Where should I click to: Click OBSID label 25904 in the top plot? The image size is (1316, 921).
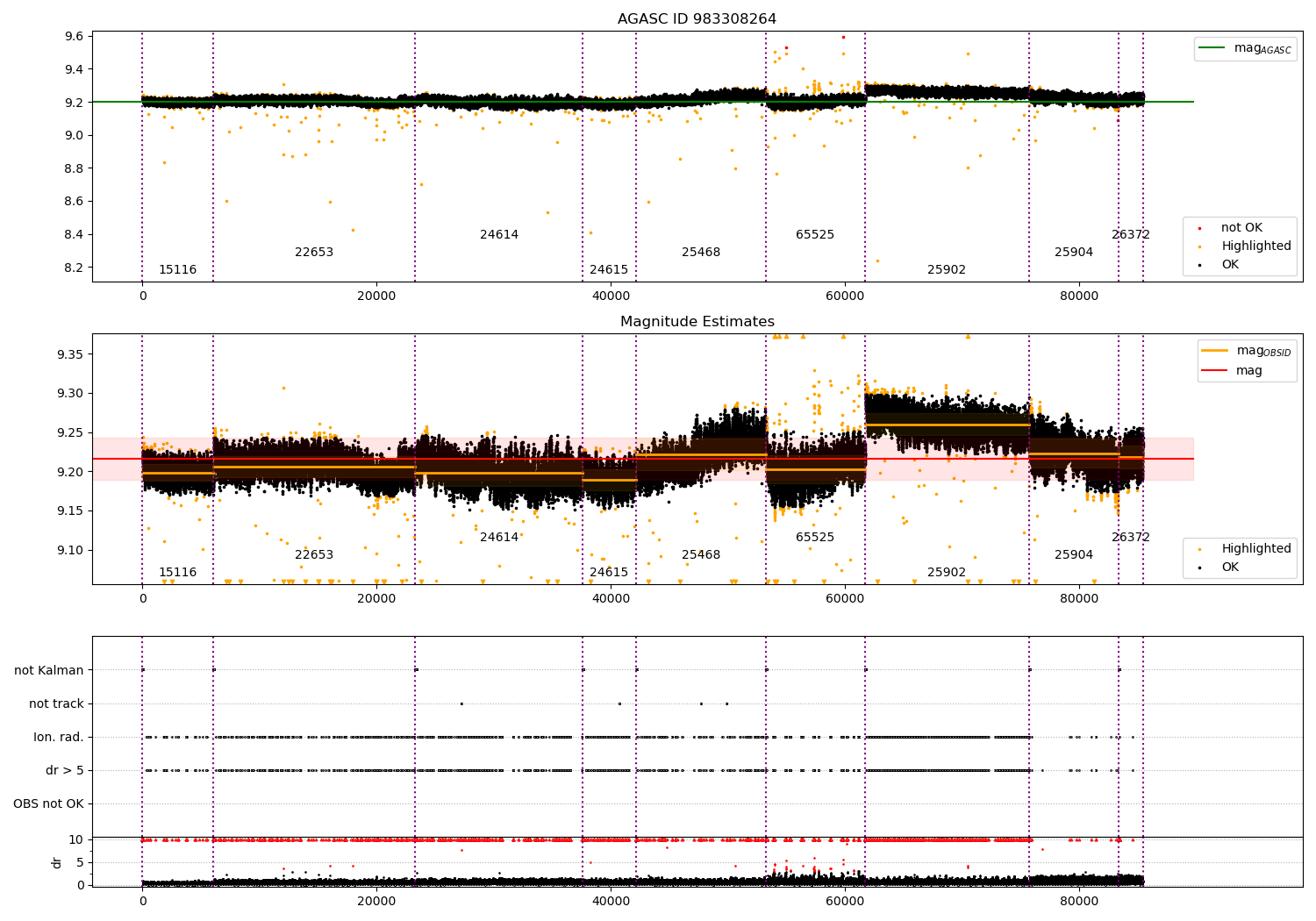pos(1074,253)
